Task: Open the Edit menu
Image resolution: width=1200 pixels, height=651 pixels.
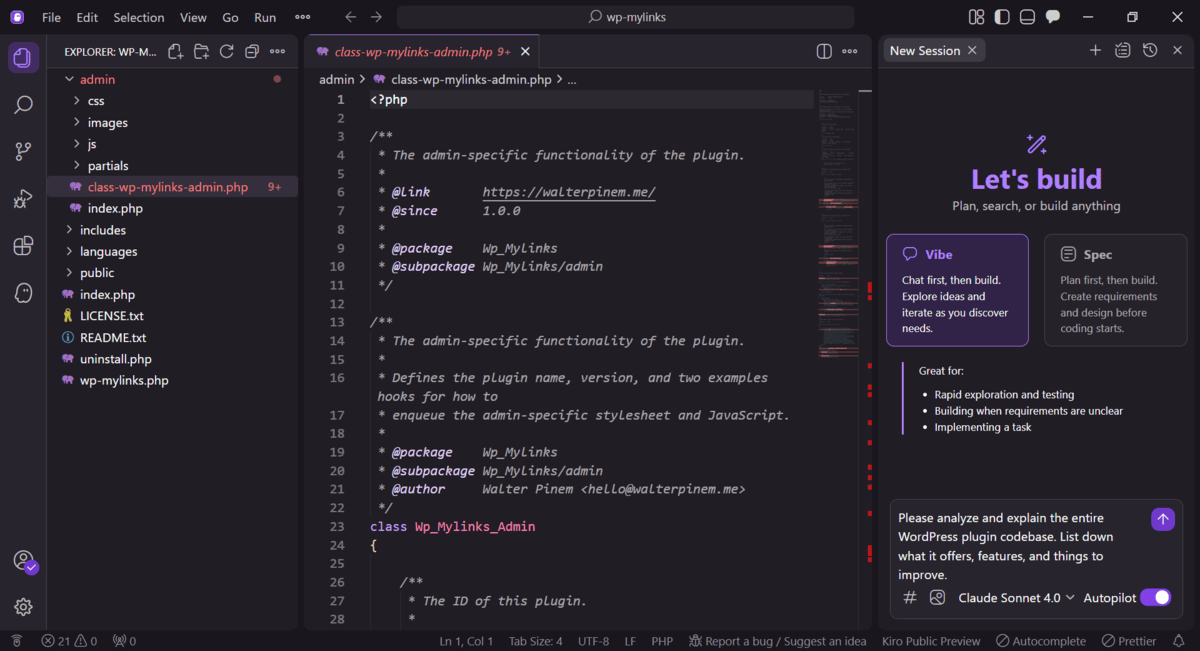Action: (x=87, y=17)
